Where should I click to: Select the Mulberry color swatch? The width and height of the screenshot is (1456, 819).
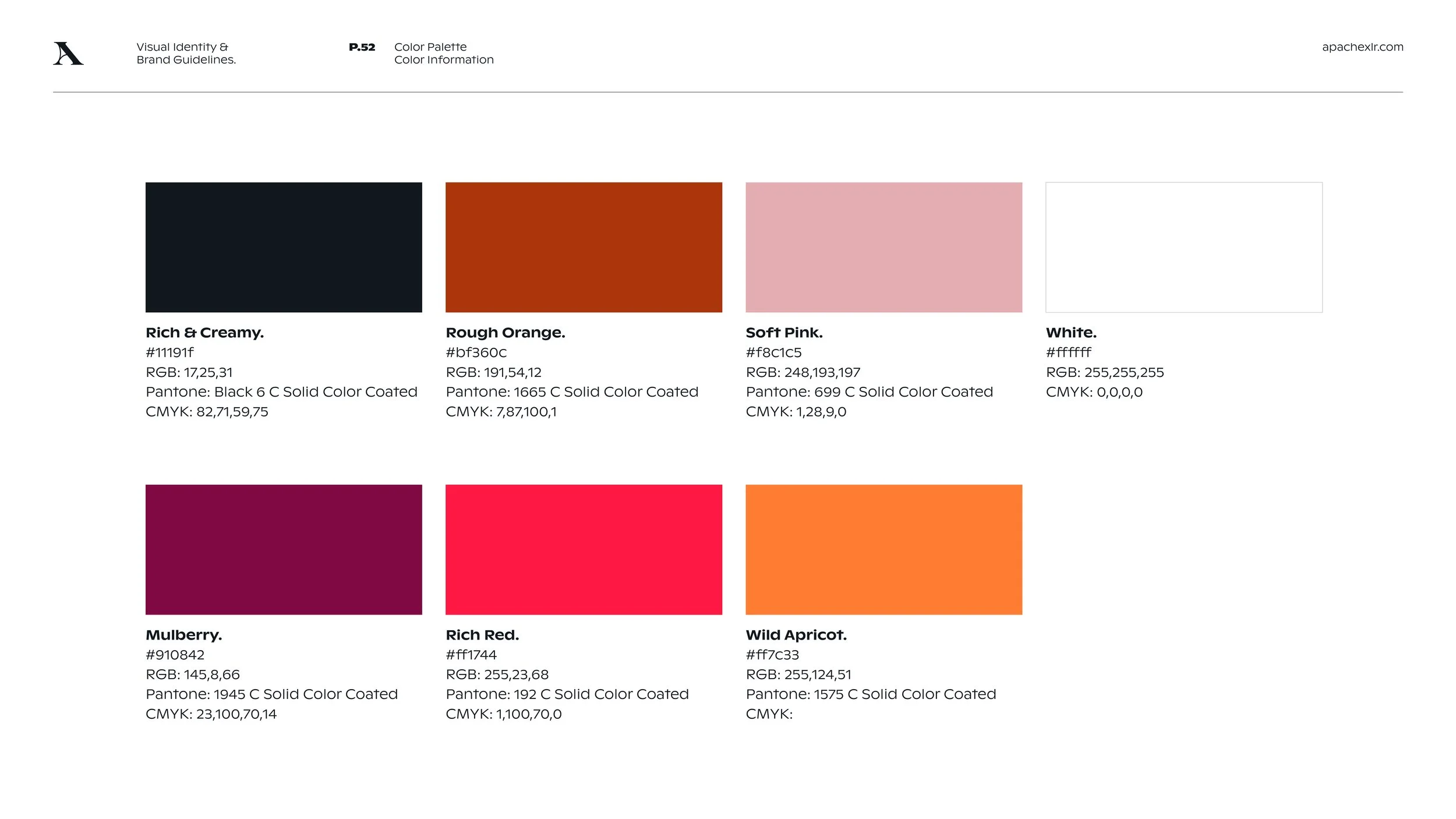click(284, 549)
